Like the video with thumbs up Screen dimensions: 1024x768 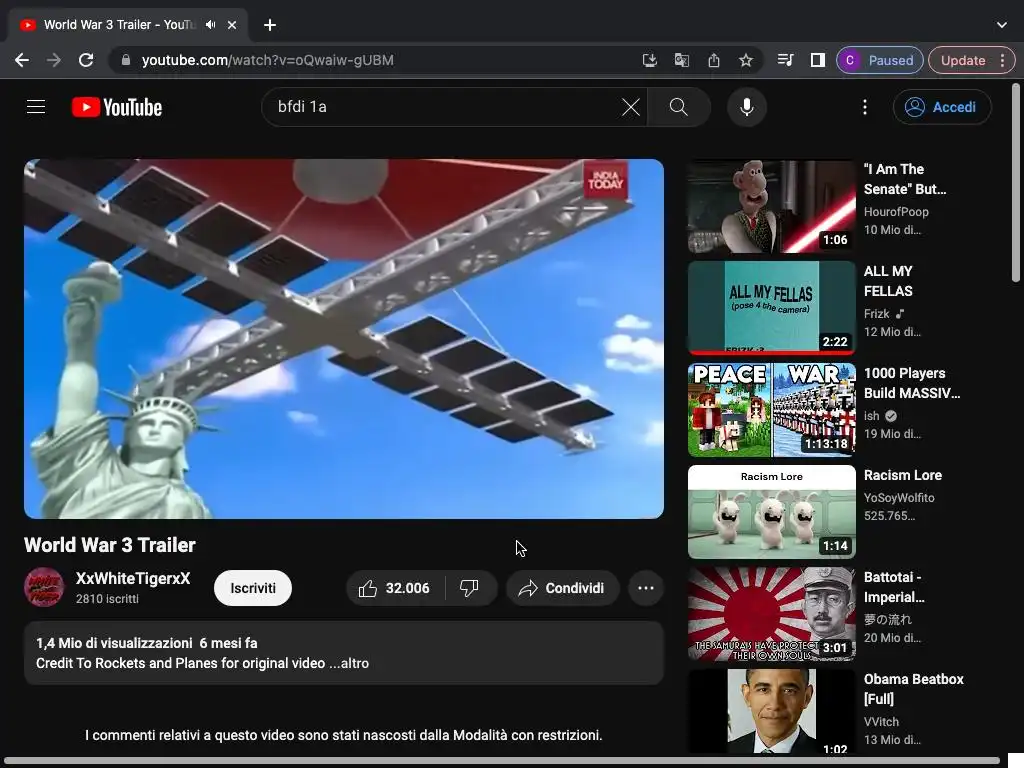click(x=394, y=588)
